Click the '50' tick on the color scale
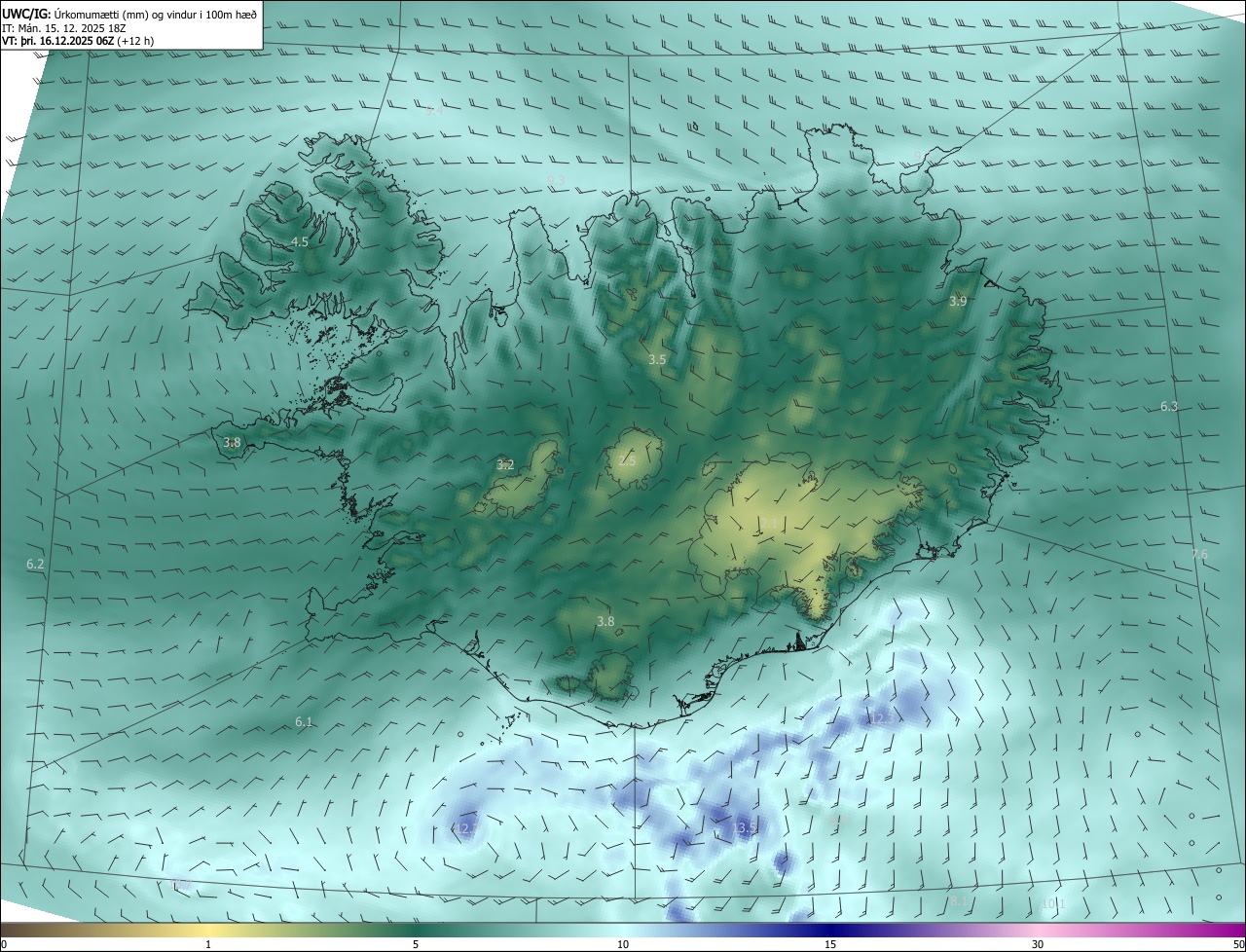 click(1238, 944)
